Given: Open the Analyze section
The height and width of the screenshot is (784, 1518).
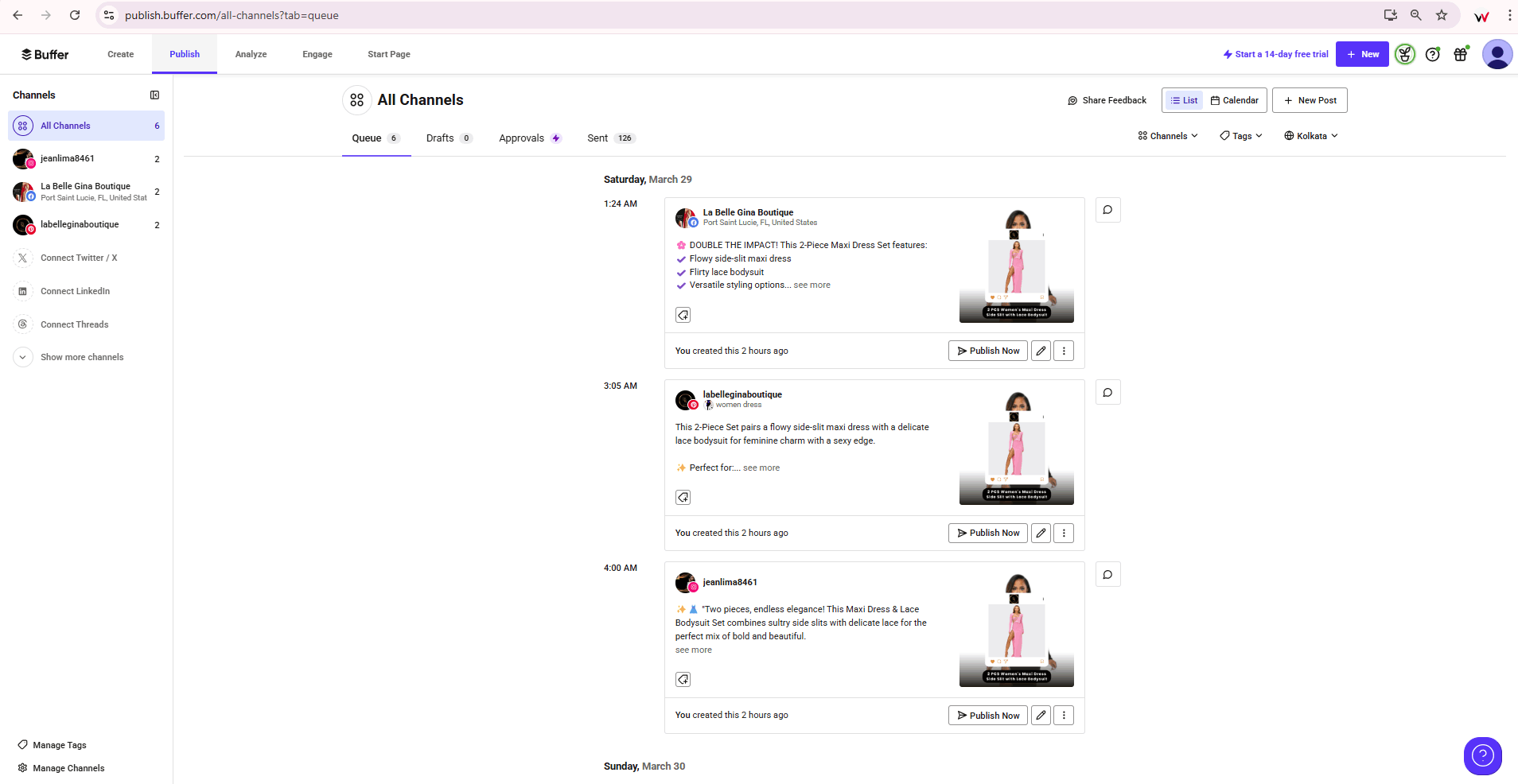Looking at the screenshot, I should 251,54.
